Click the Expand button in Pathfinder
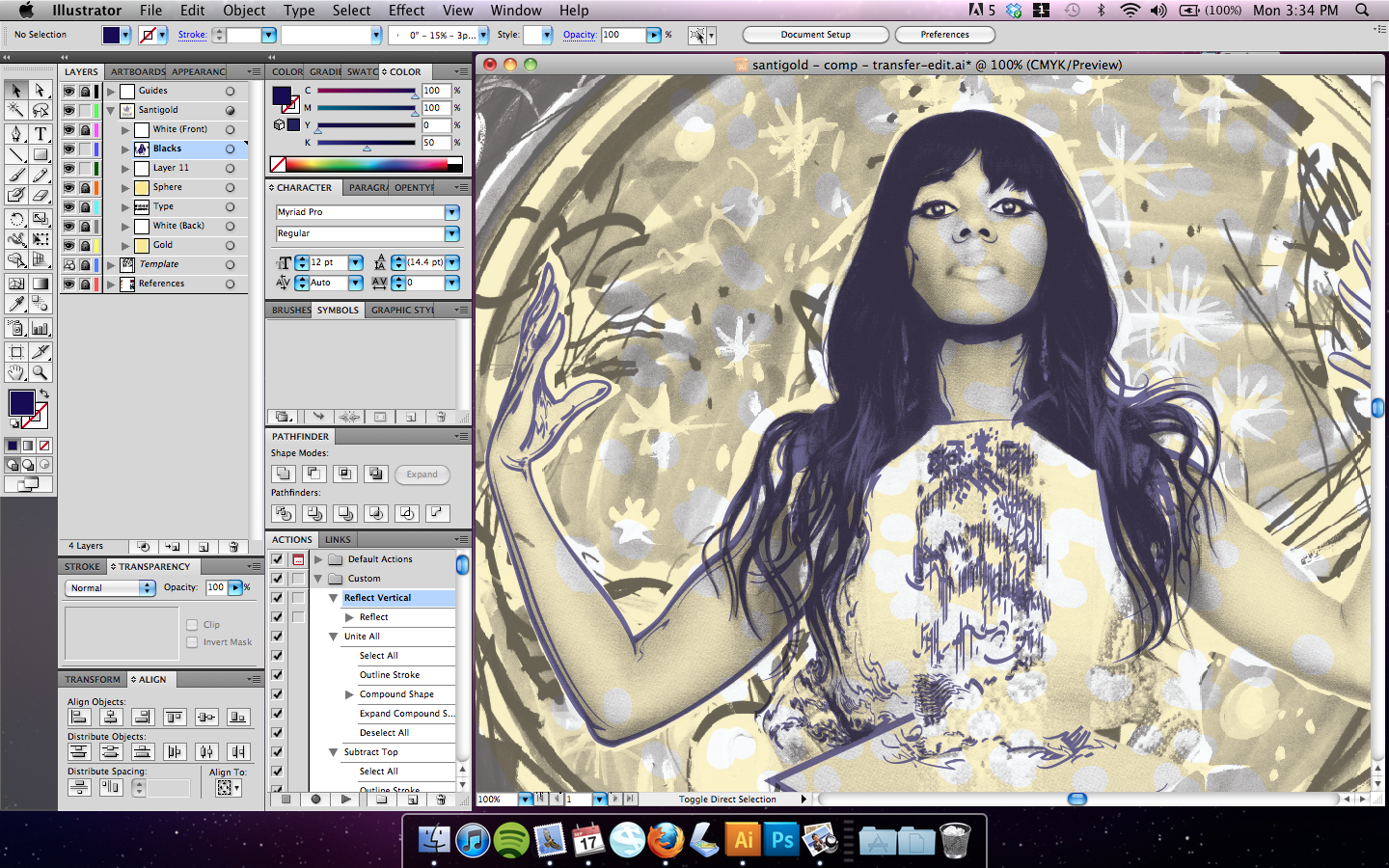The width and height of the screenshot is (1389, 868). (x=422, y=475)
